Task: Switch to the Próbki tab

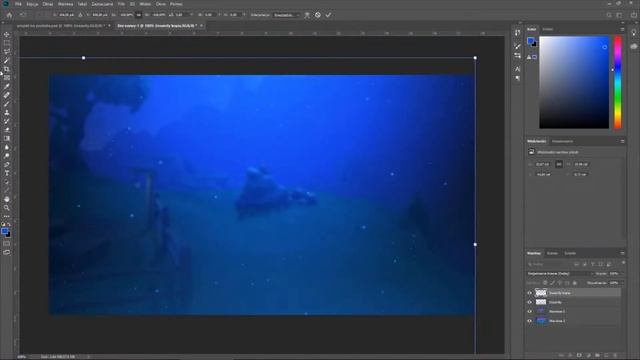Action: tap(548, 29)
